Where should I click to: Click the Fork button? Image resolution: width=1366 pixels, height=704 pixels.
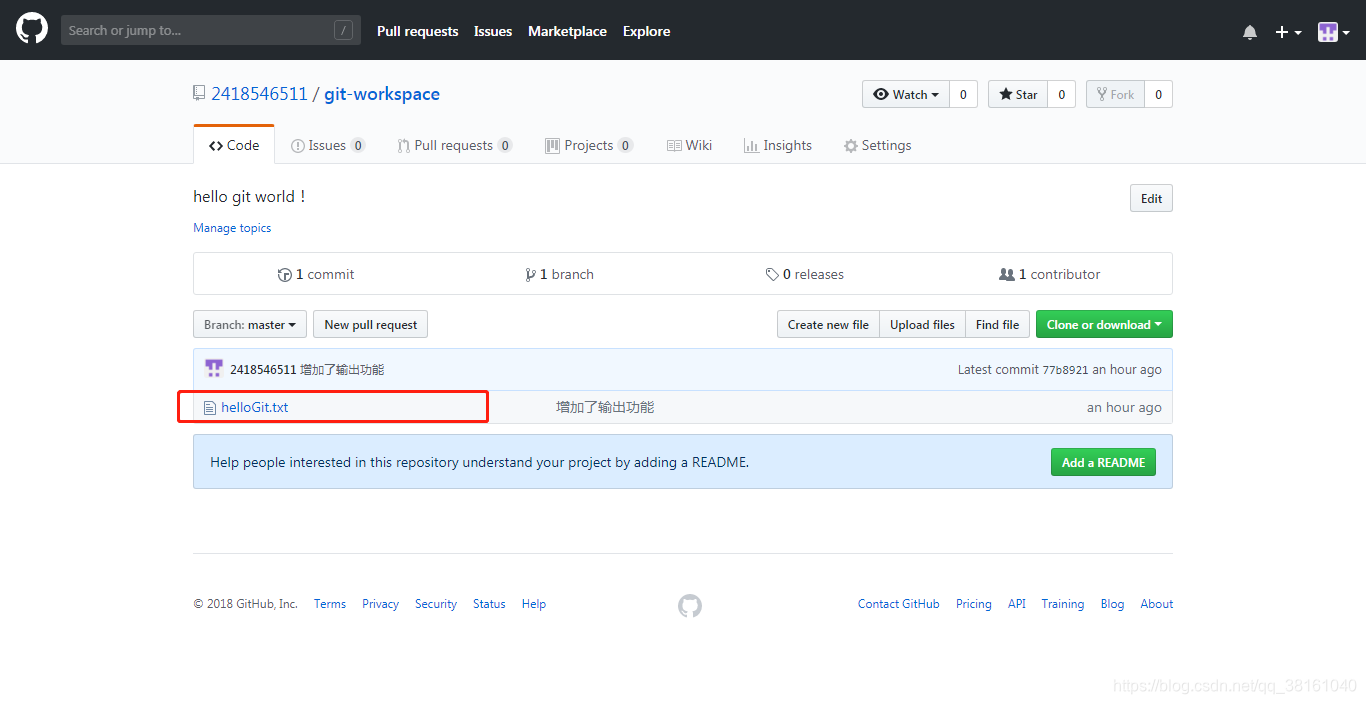click(1115, 94)
